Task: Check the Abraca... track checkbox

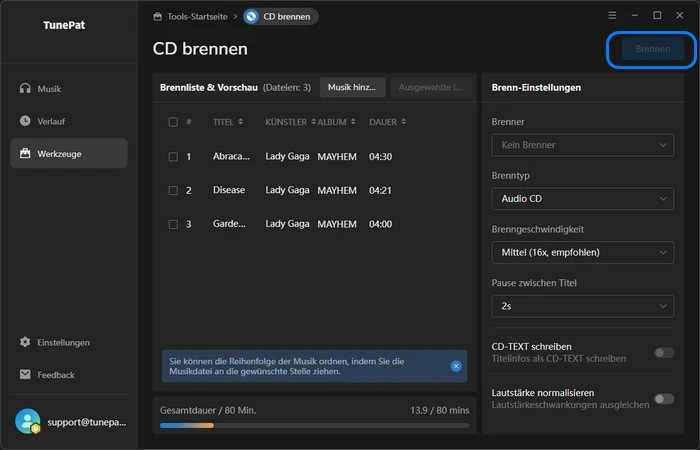Action: [173, 157]
